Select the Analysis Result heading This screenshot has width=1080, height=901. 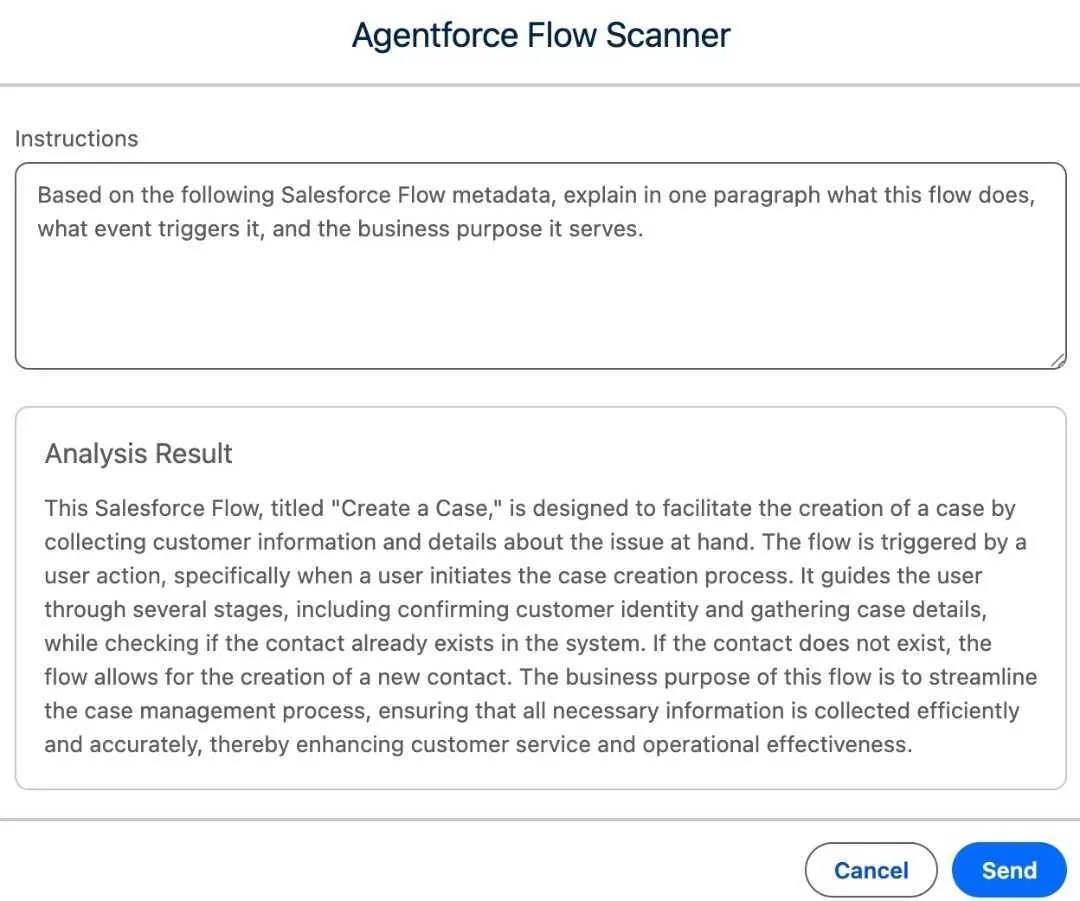tap(138, 454)
